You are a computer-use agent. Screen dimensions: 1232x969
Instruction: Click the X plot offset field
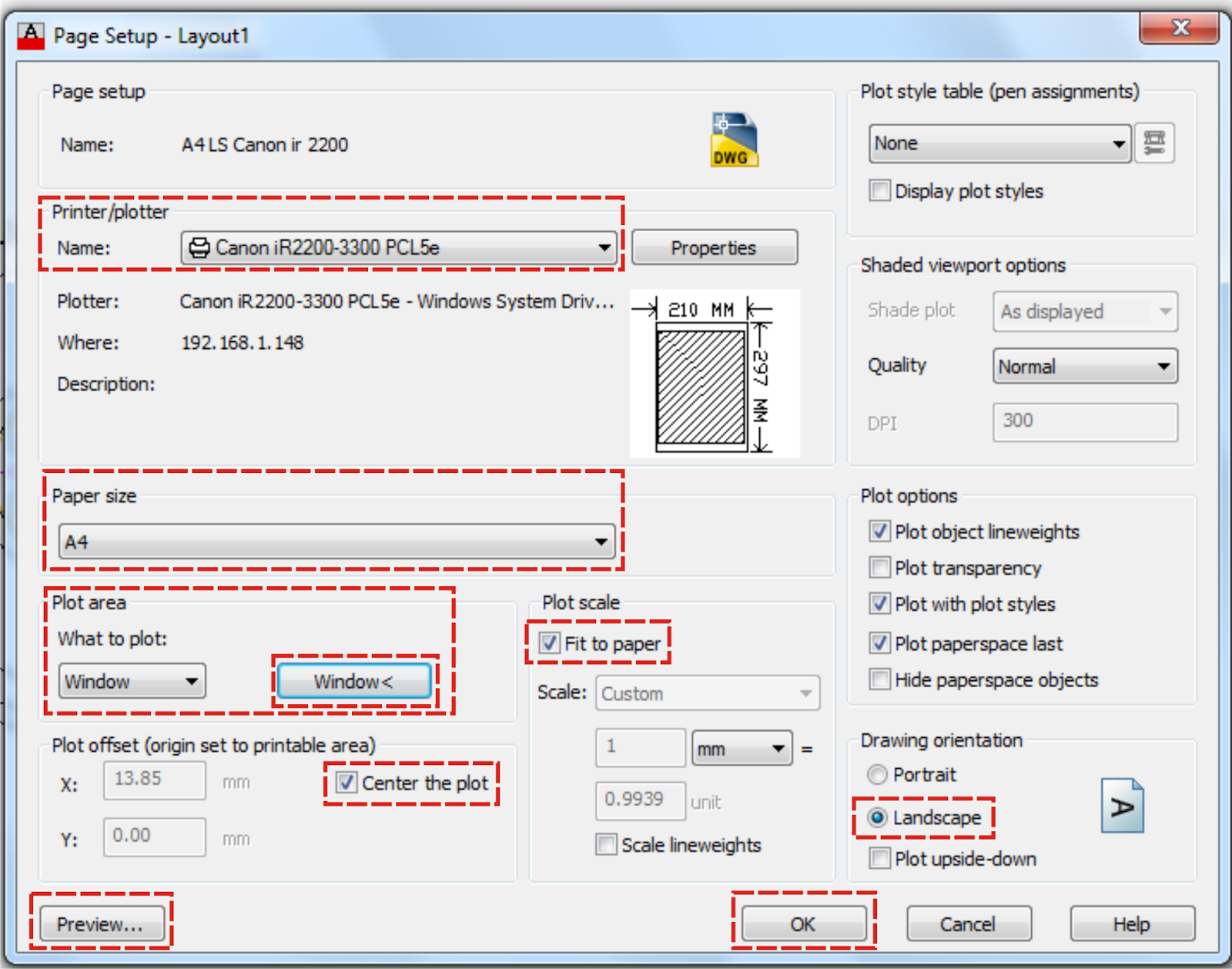click(155, 780)
